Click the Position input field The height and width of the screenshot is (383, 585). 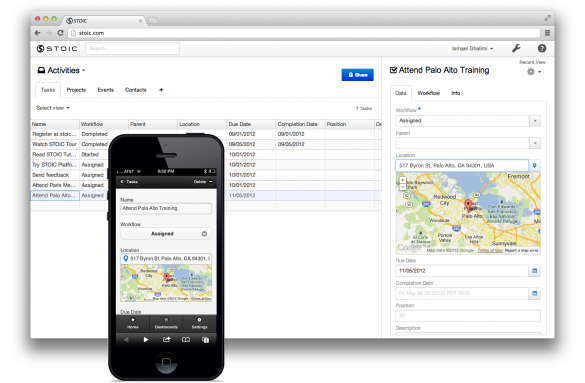[x=467, y=316]
